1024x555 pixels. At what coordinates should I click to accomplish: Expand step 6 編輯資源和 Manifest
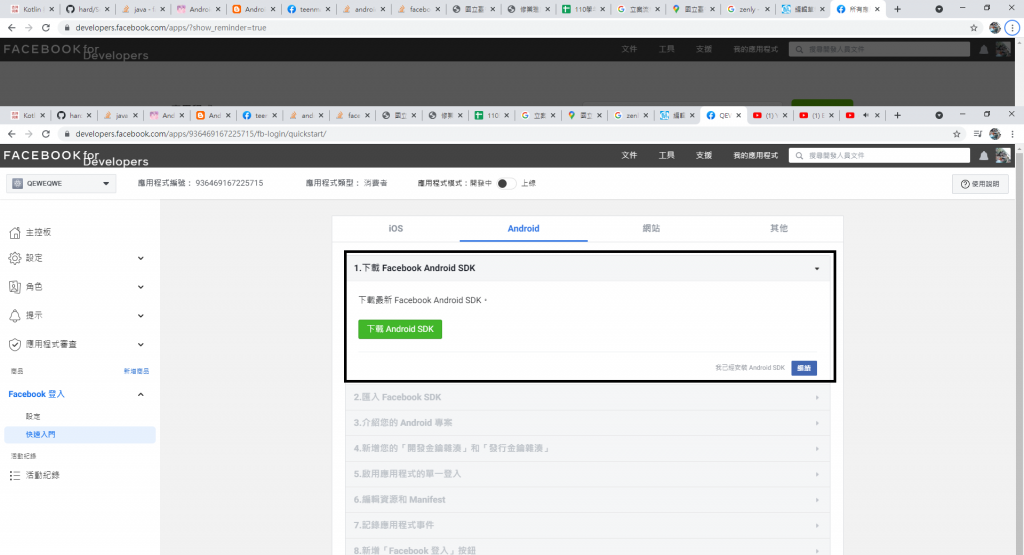pyautogui.click(x=588, y=500)
